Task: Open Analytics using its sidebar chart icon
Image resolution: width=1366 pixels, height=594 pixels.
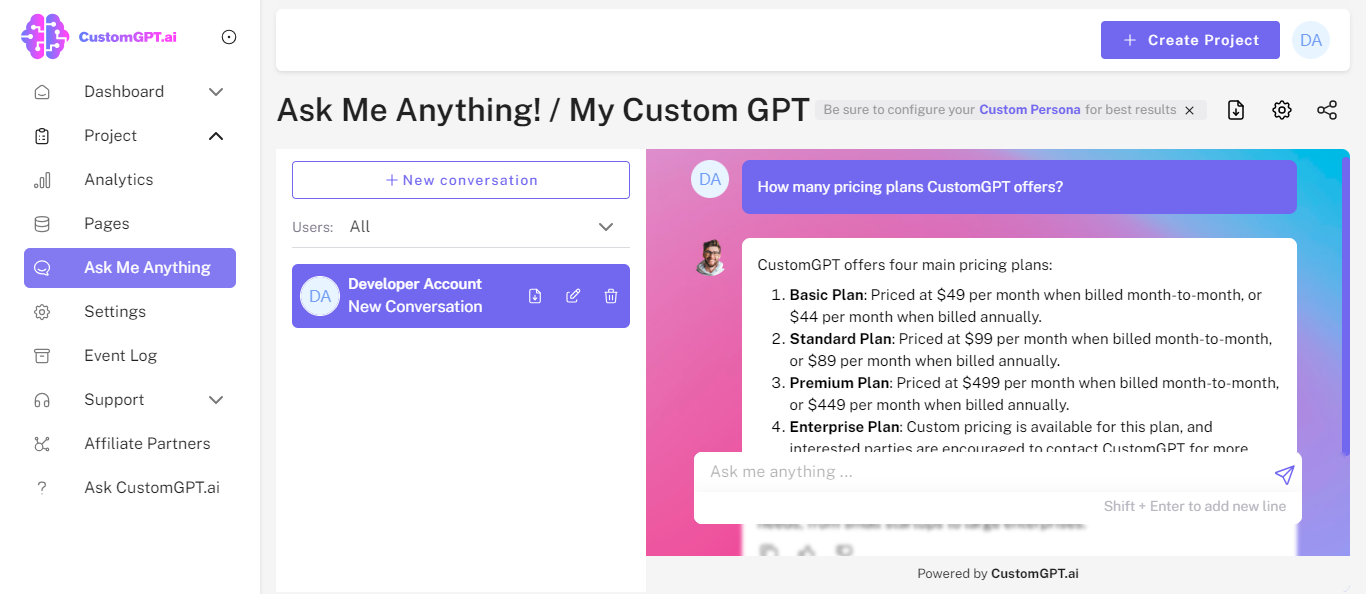Action: (x=41, y=179)
